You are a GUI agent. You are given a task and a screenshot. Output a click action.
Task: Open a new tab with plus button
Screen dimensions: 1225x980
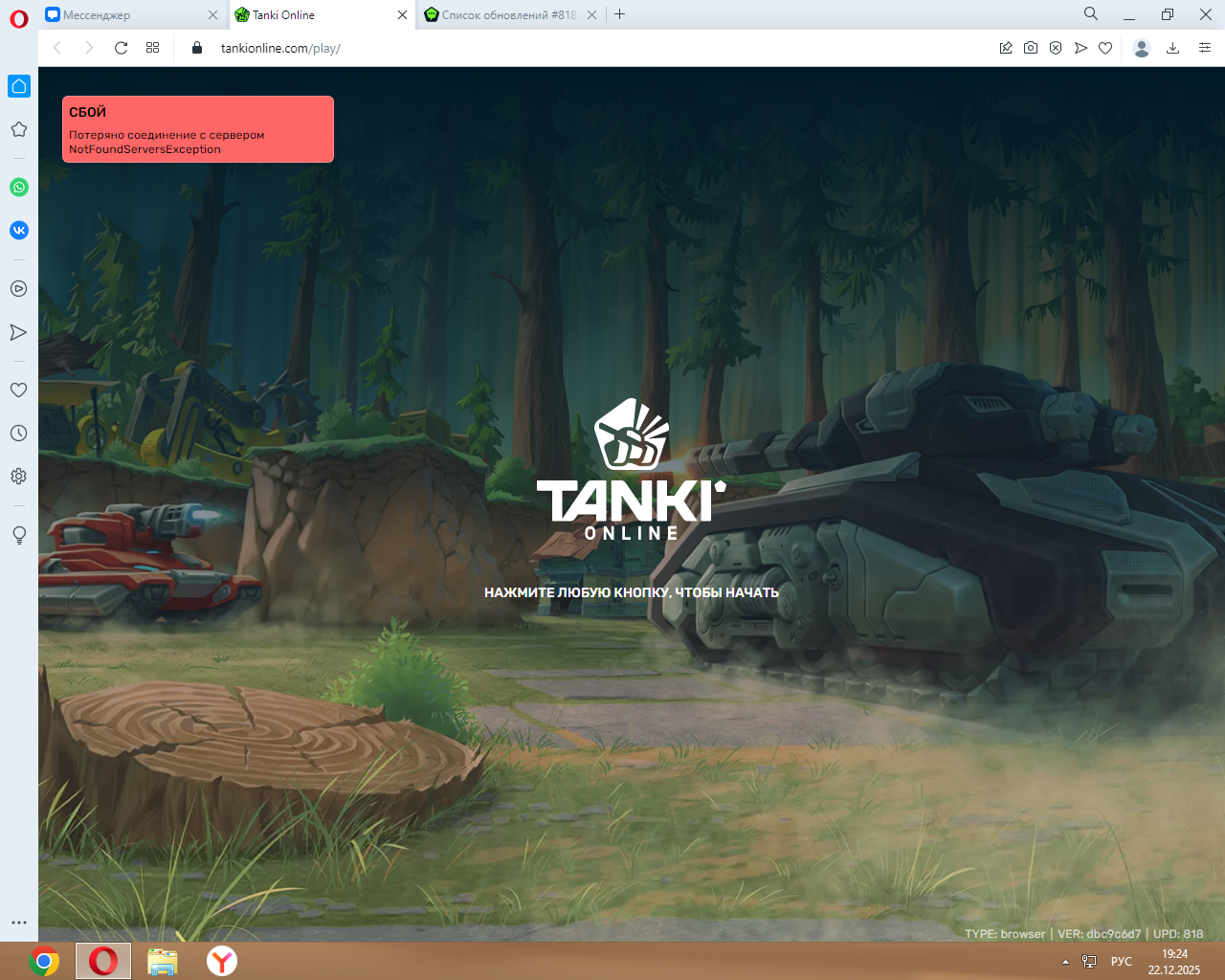(620, 14)
